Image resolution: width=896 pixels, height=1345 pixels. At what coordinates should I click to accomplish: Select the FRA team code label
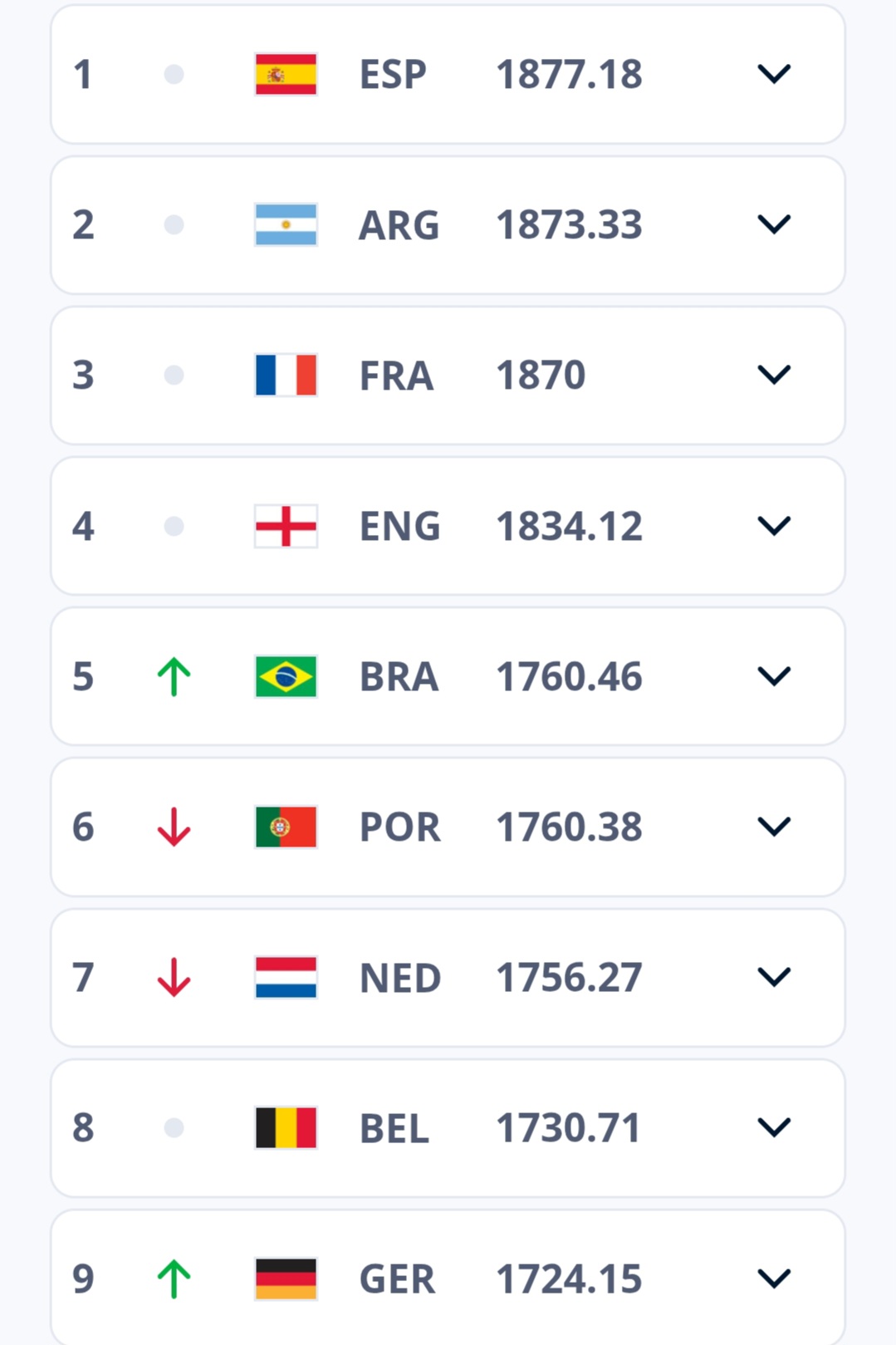point(396,376)
